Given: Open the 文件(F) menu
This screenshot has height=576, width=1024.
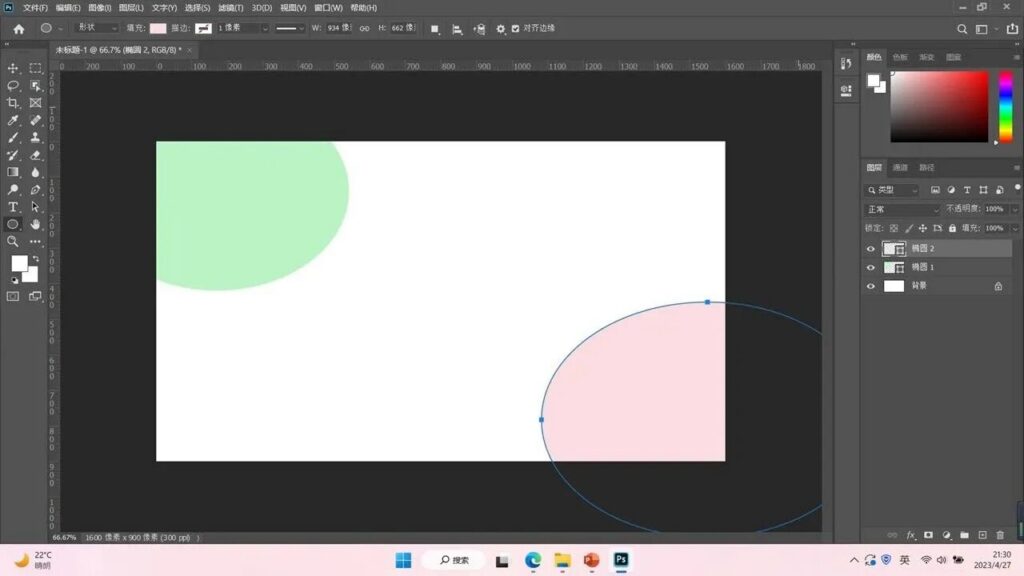Looking at the screenshot, I should coord(35,8).
